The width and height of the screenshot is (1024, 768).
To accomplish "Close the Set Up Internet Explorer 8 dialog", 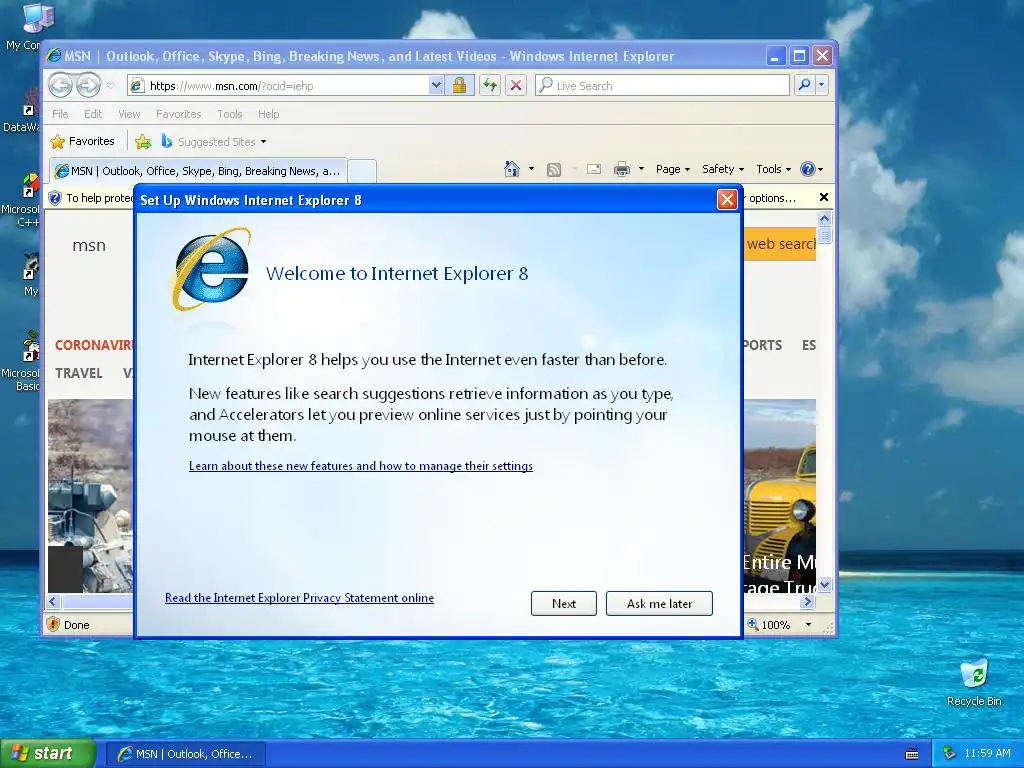I will point(727,199).
